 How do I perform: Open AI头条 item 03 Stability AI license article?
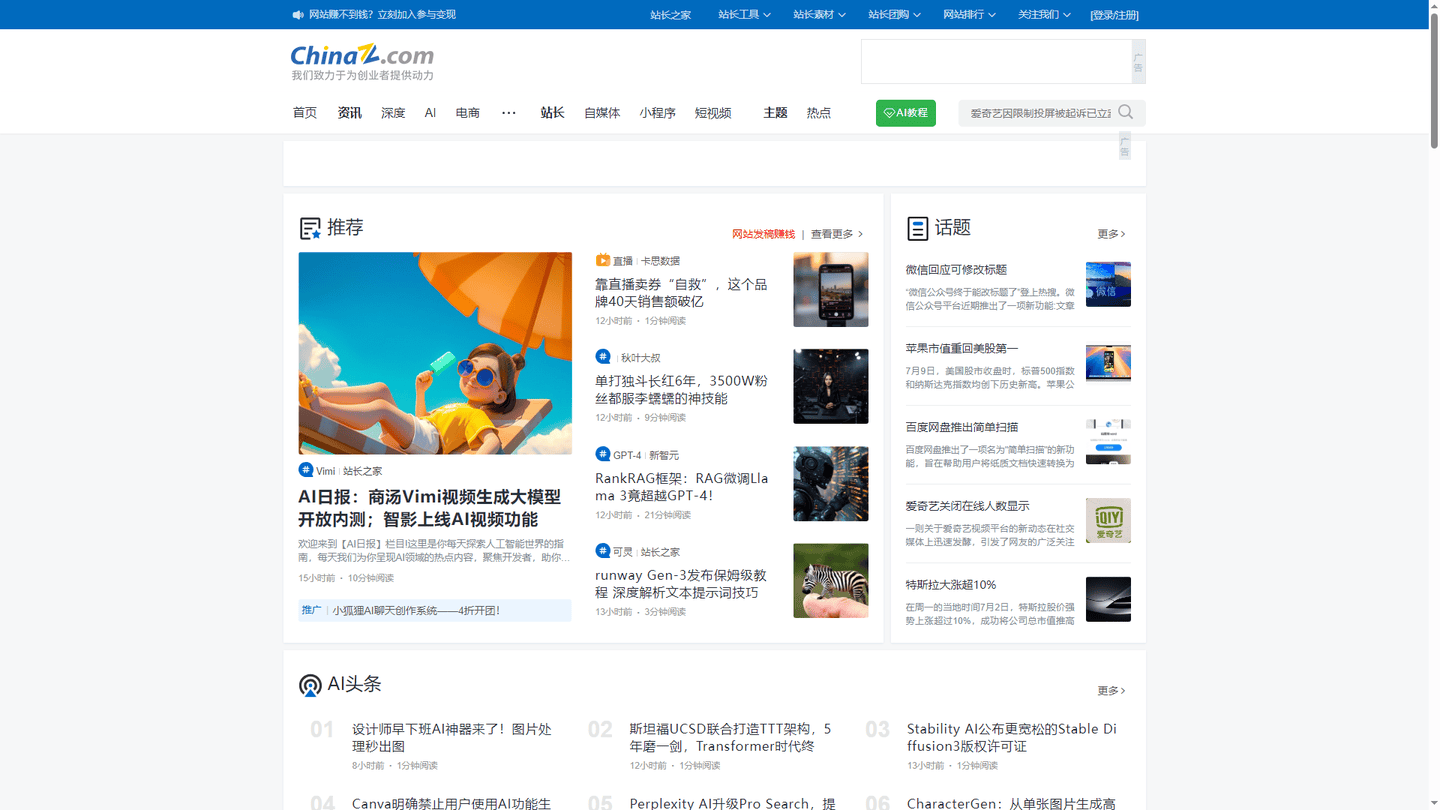click(x=1012, y=738)
